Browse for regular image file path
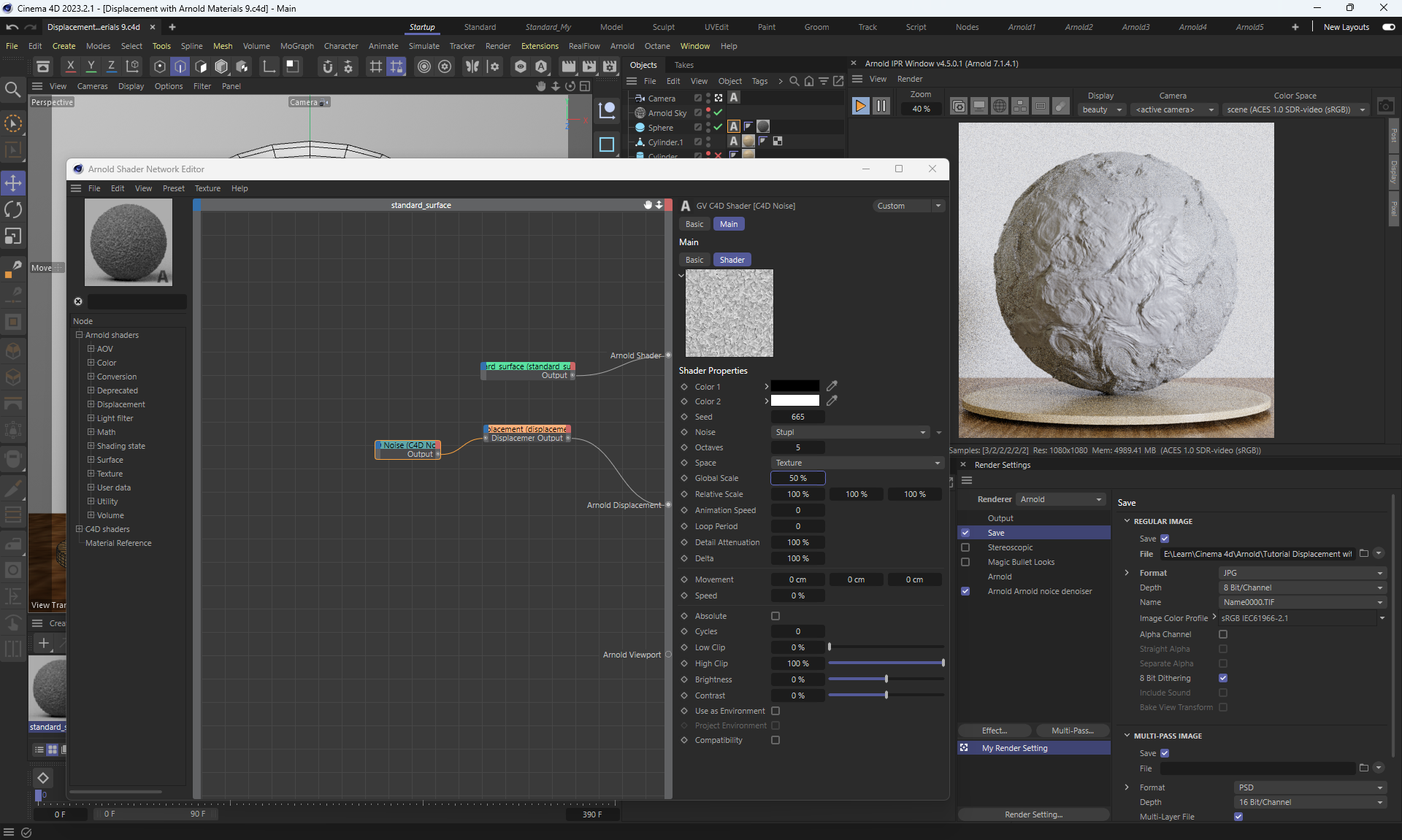 (x=1363, y=554)
